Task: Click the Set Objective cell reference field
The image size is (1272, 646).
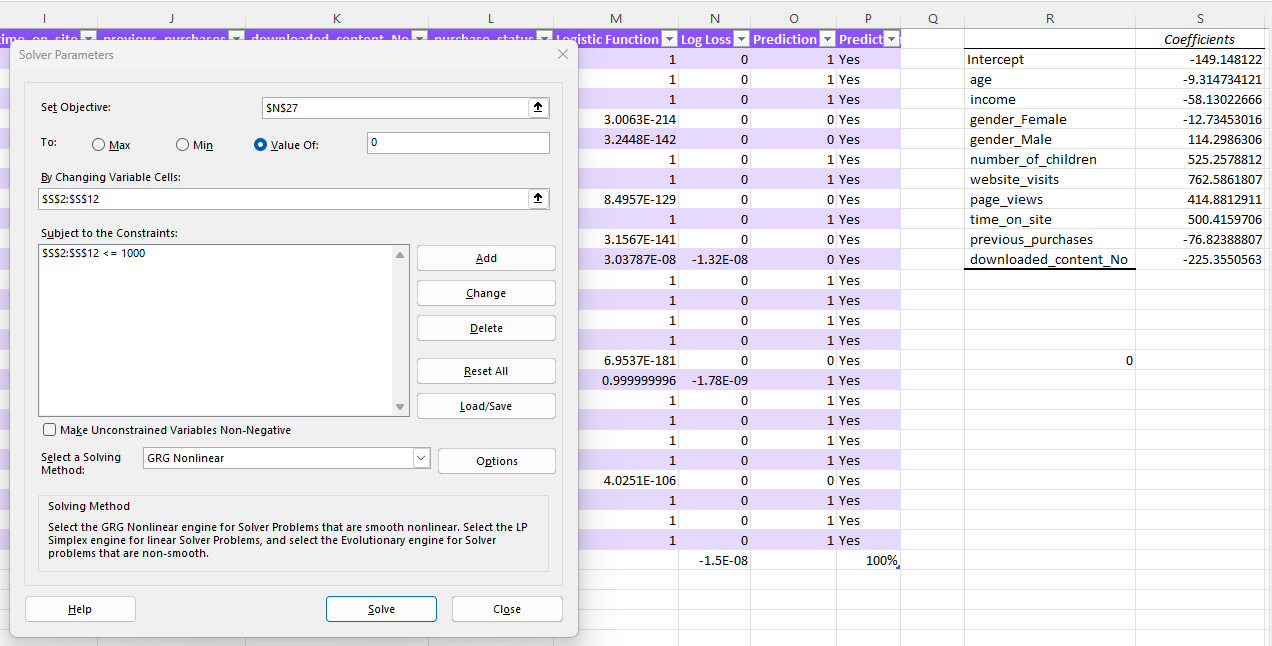Action: (x=395, y=107)
